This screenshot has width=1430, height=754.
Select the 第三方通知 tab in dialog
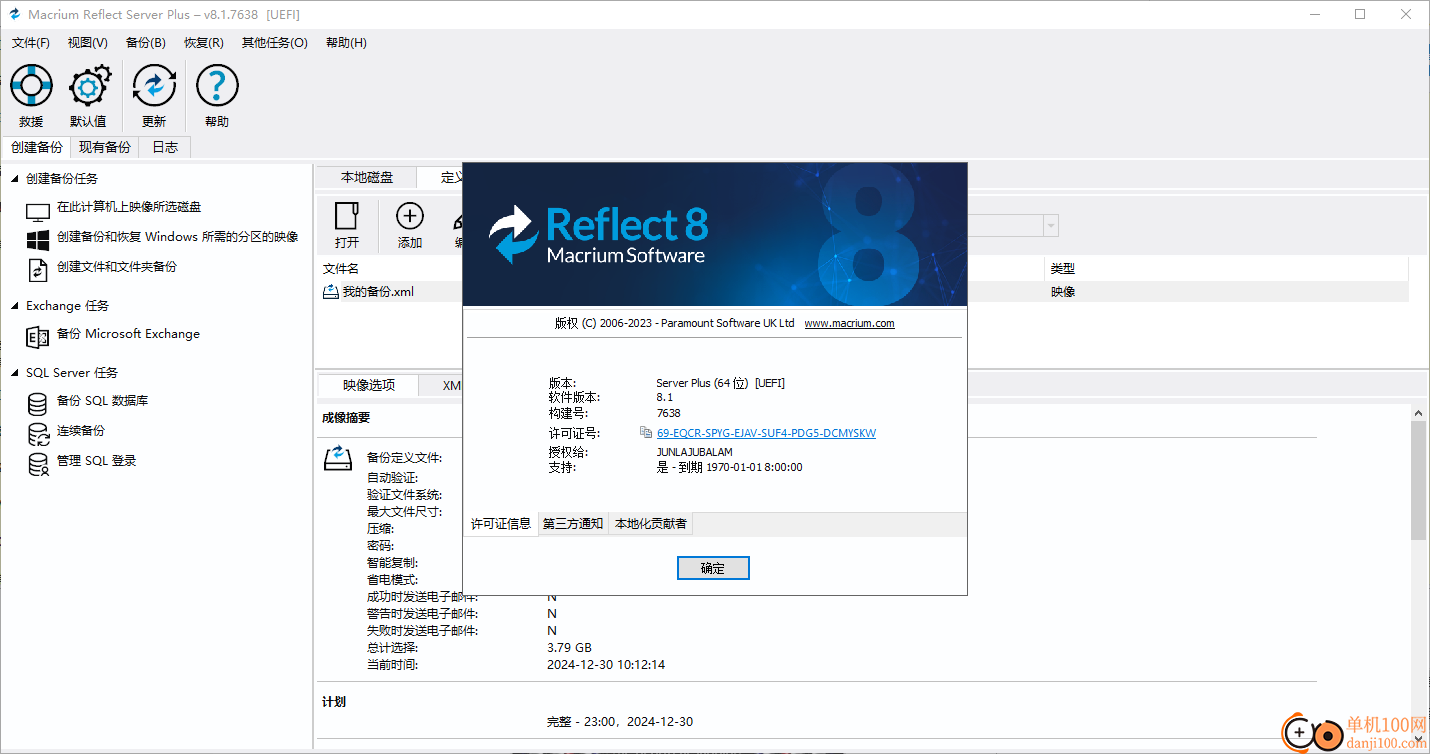click(x=573, y=524)
